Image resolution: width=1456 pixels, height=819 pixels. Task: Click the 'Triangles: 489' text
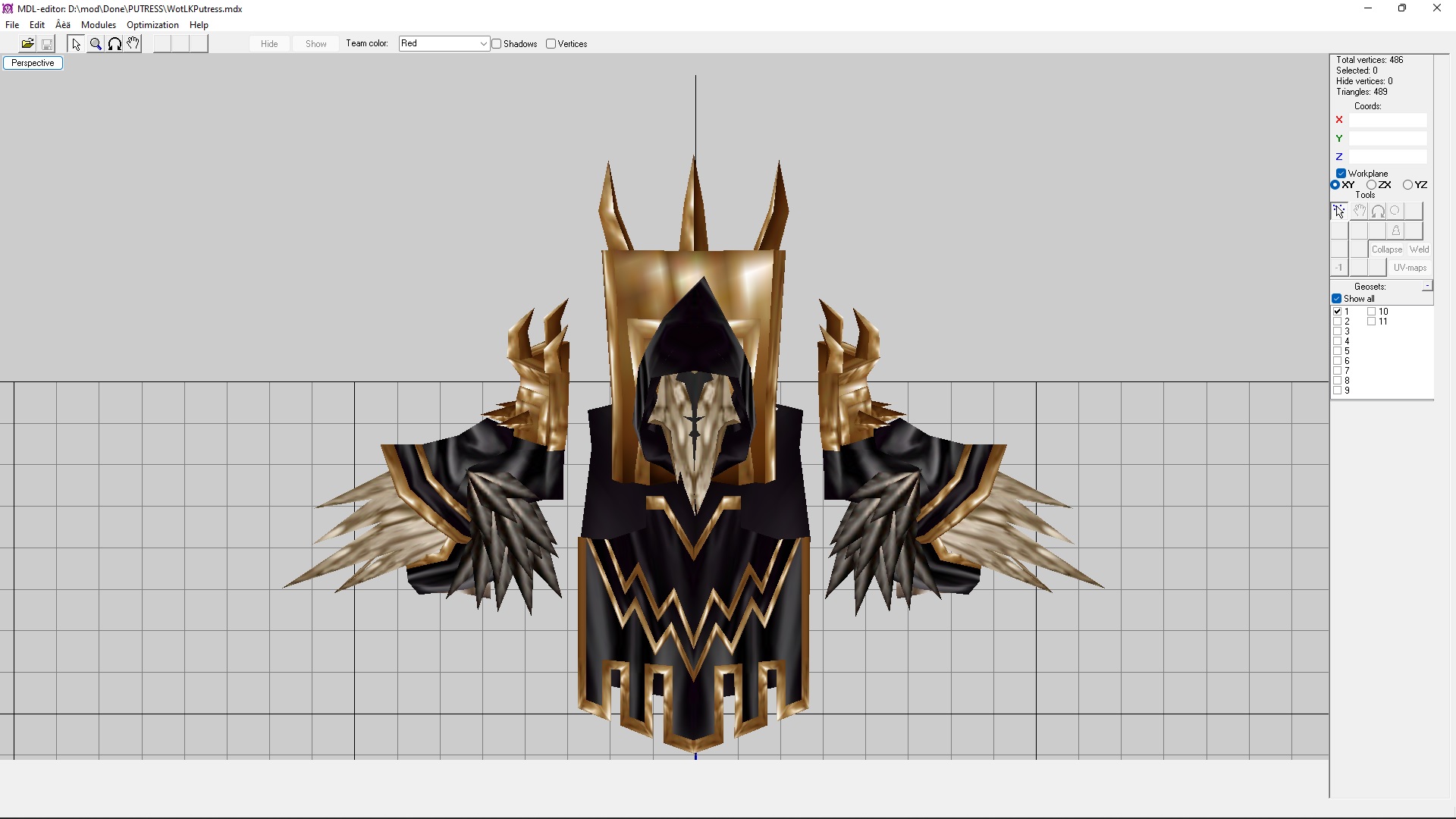pos(1362,92)
